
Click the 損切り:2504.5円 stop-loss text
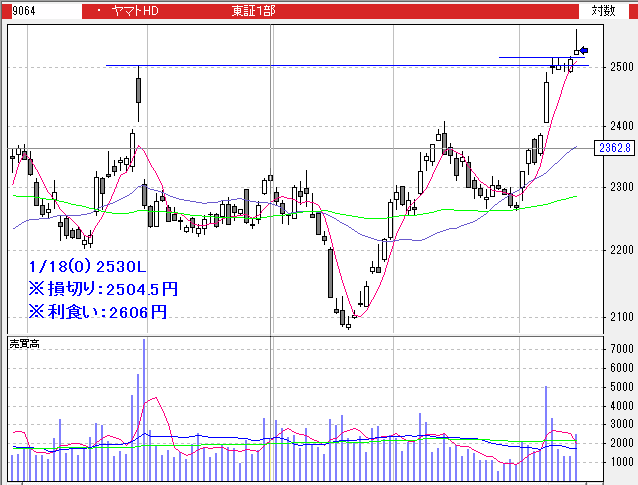103,288
